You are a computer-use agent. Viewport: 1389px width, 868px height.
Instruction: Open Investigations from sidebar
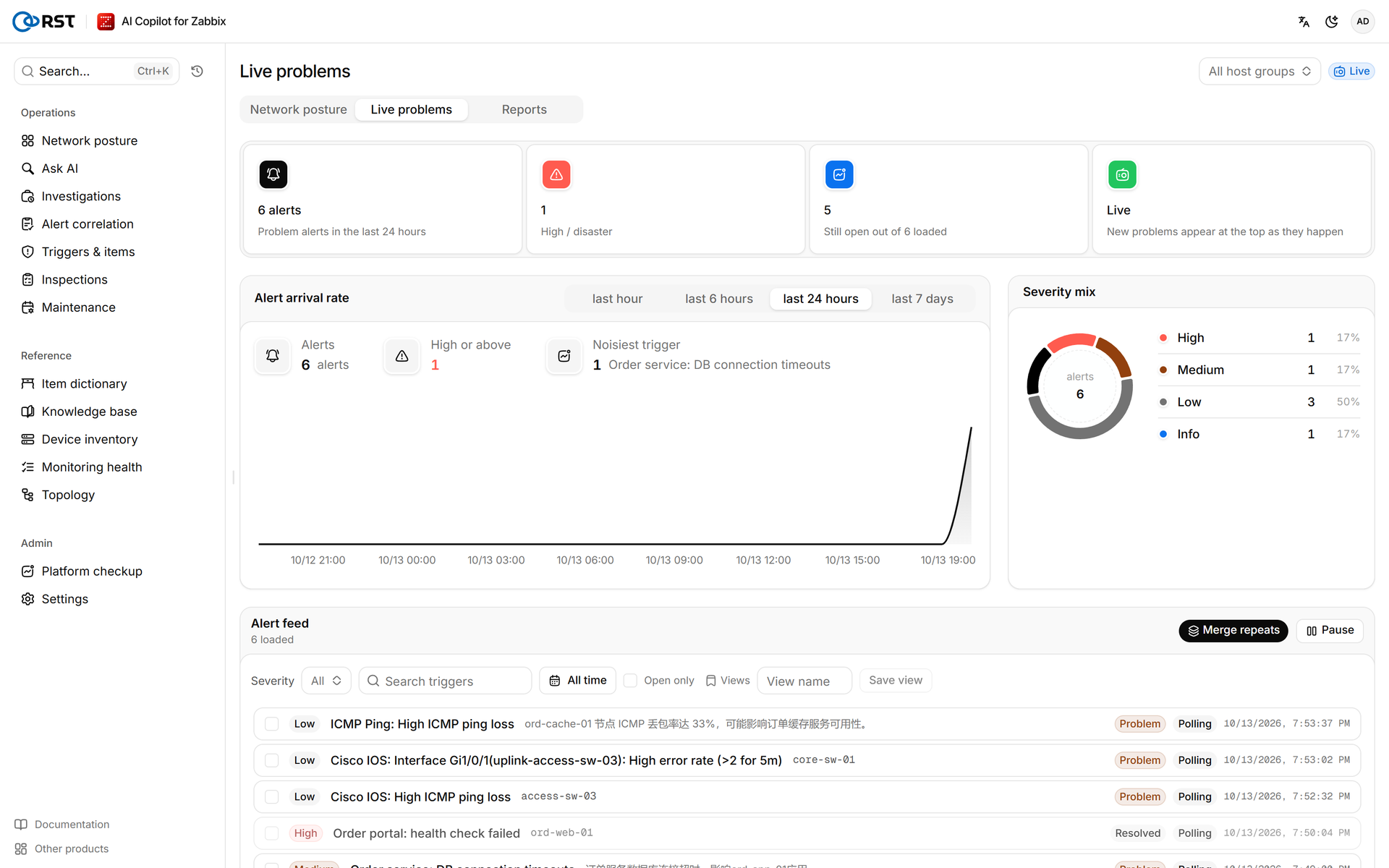(81, 196)
